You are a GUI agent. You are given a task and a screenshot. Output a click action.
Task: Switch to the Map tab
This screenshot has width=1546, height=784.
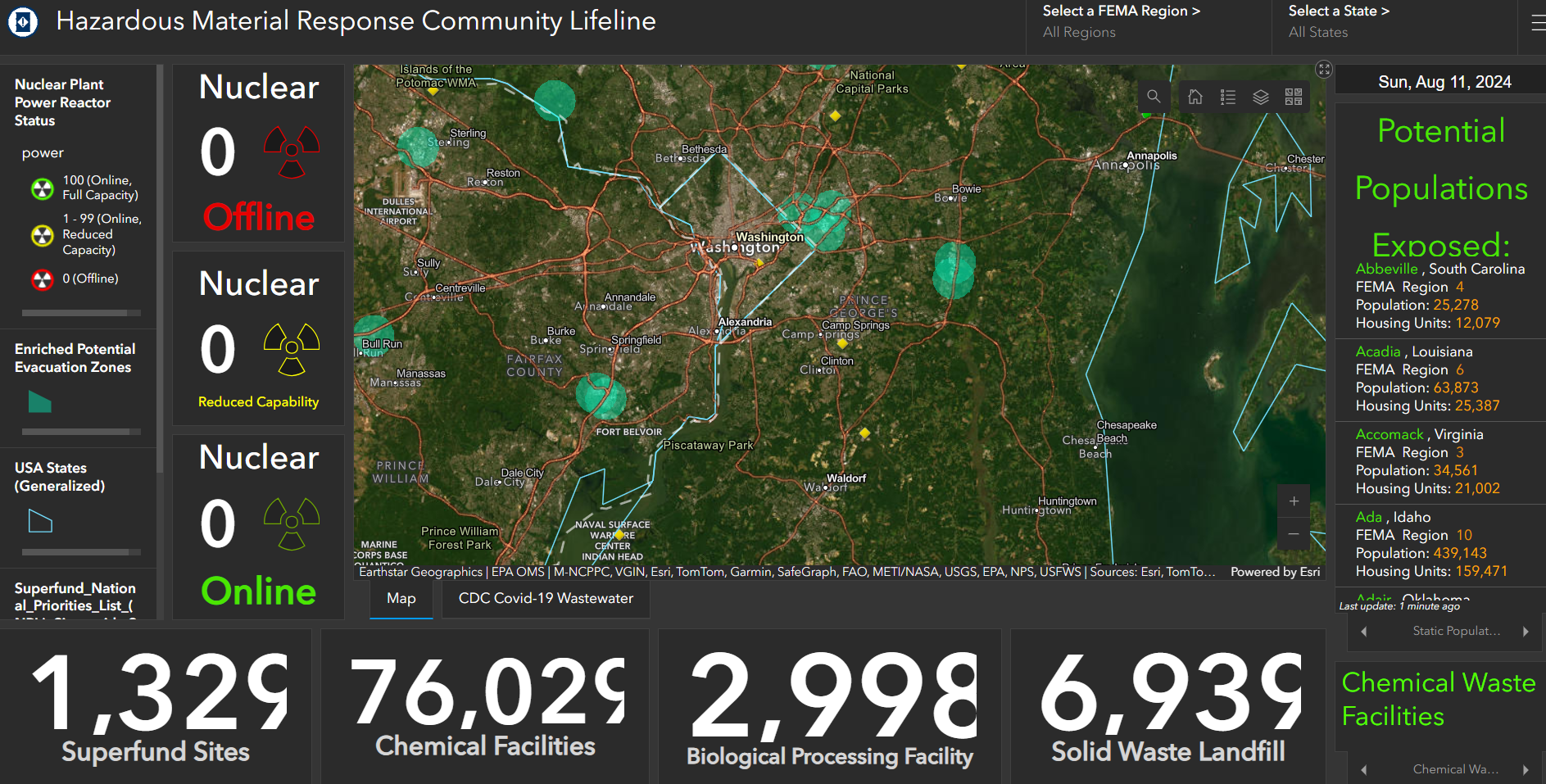(x=401, y=599)
